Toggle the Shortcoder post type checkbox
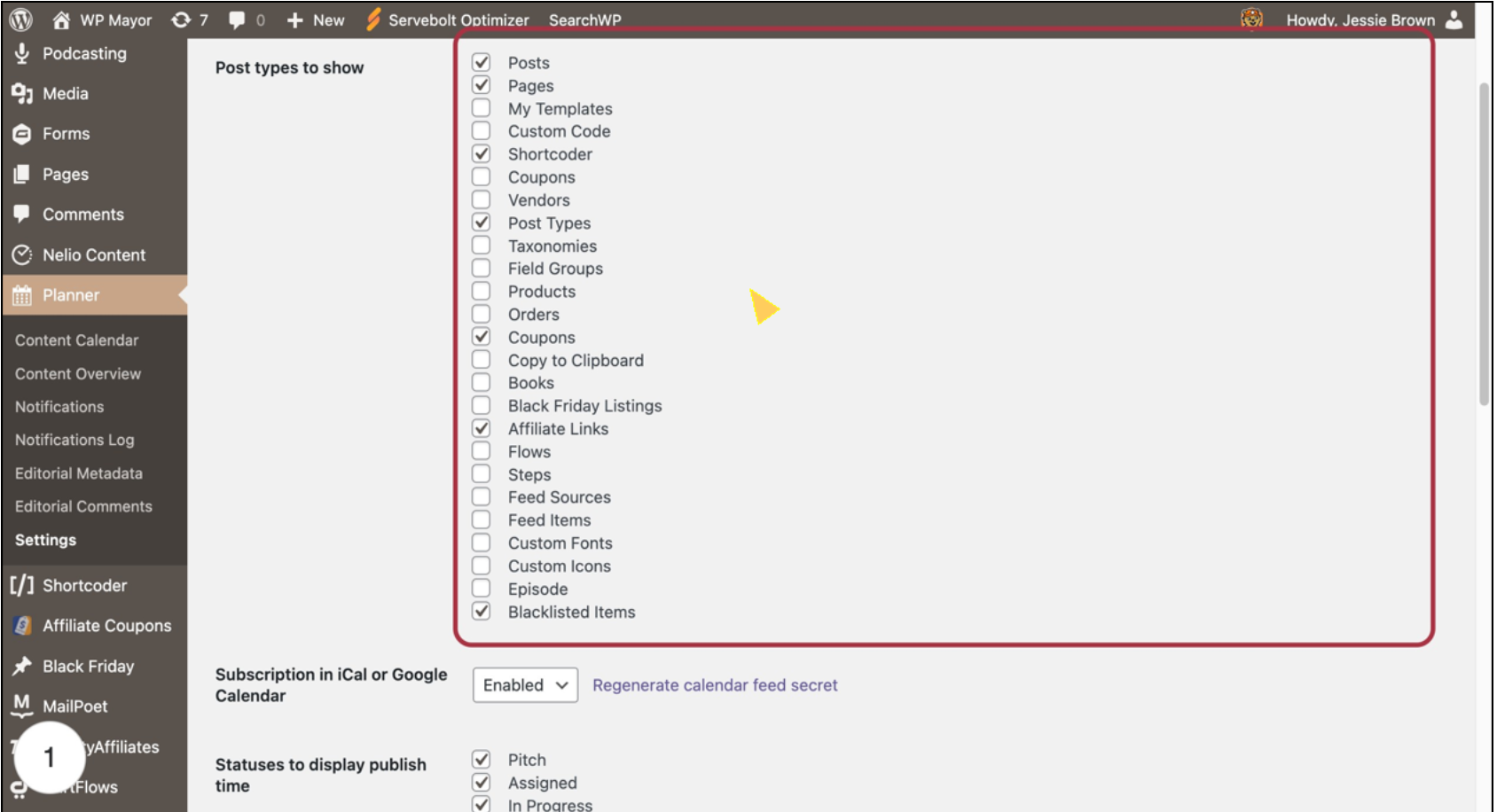1497x812 pixels. click(481, 153)
